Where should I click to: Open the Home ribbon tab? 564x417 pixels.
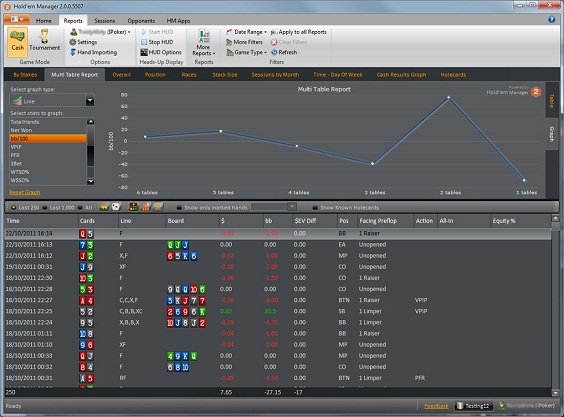pos(44,21)
